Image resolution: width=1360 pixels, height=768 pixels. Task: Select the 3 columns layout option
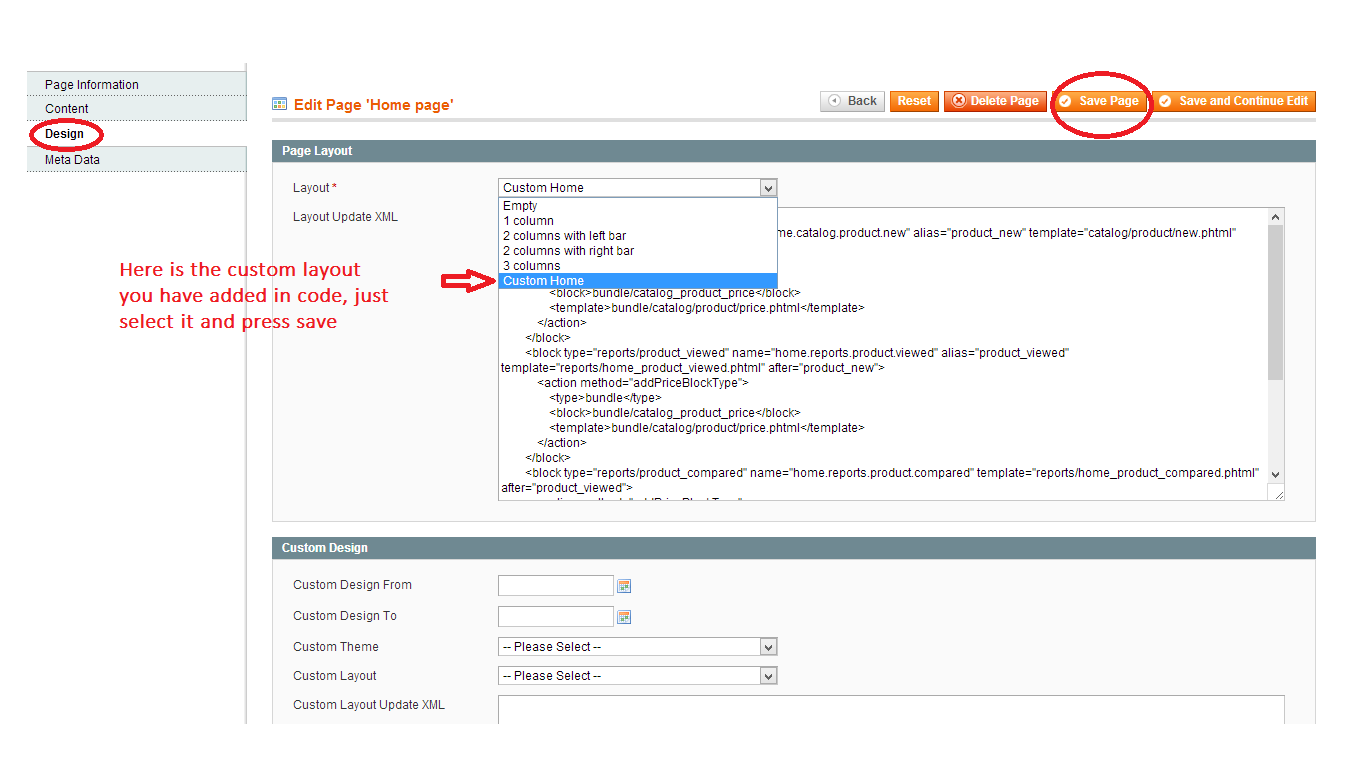pos(531,266)
